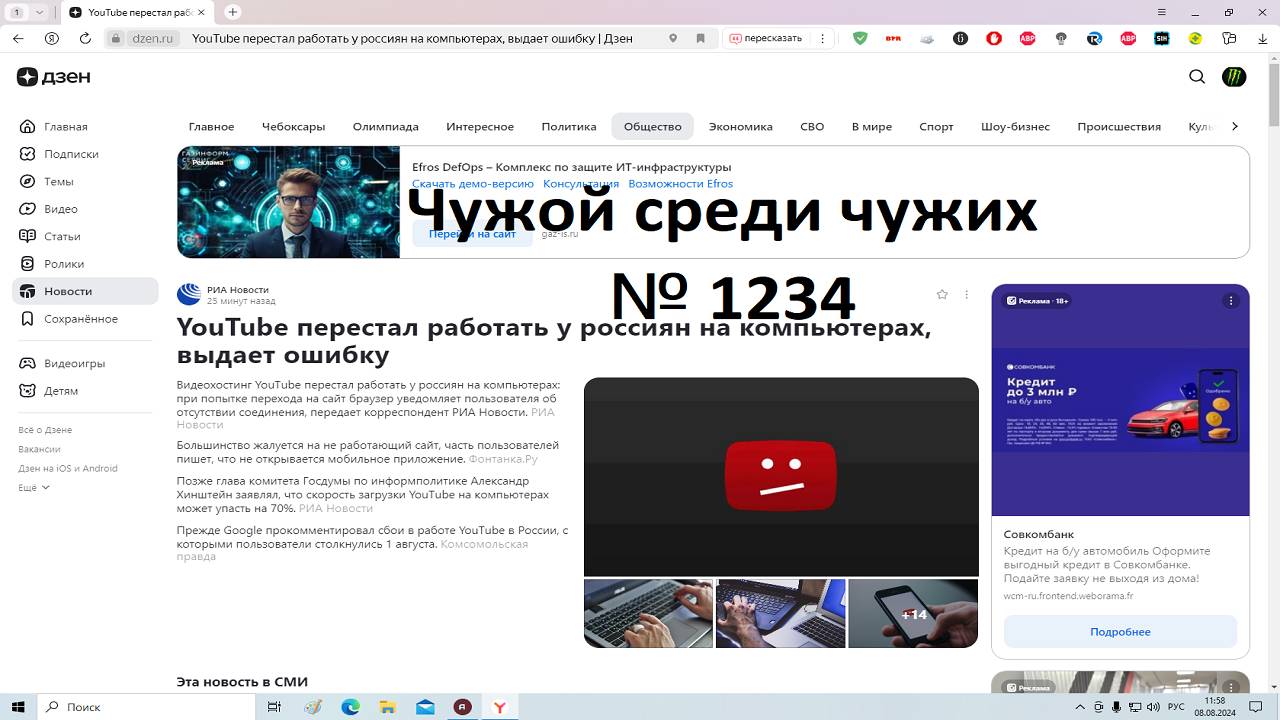Open the second laptop hands thumbnail
This screenshot has height=720, width=1280.
(781, 613)
